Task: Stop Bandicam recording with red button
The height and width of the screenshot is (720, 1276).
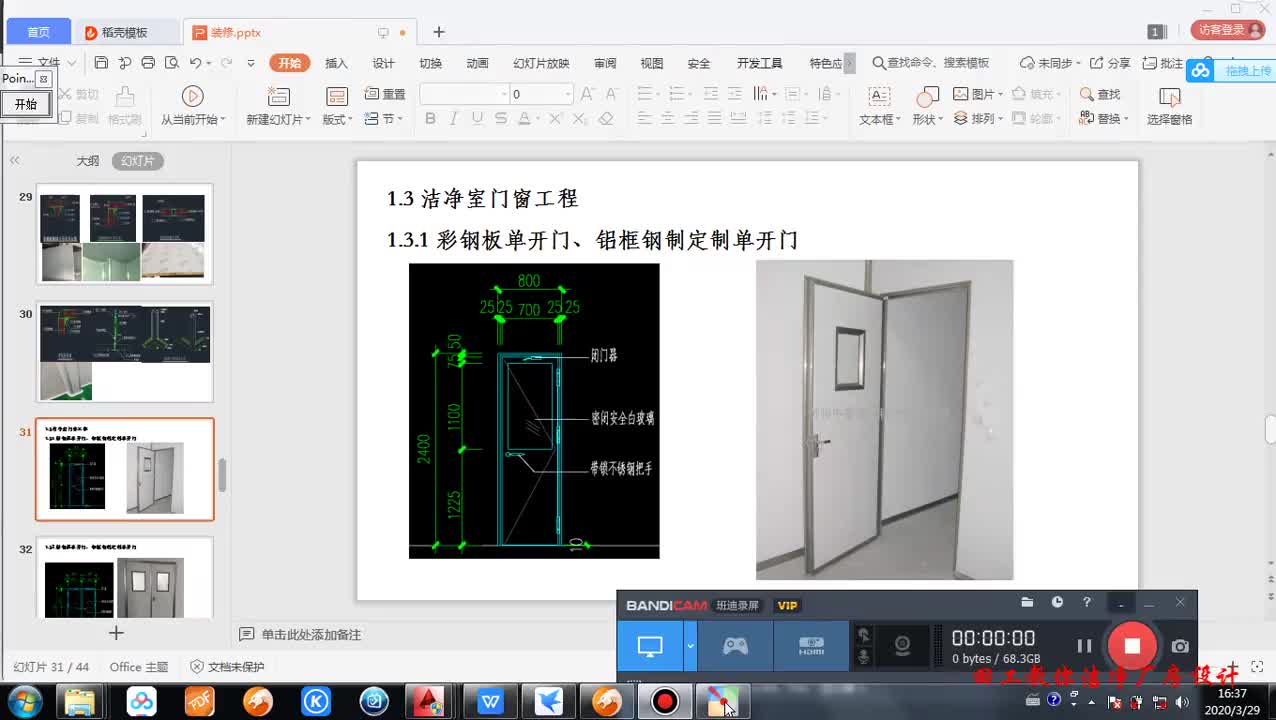Action: [x=1132, y=646]
